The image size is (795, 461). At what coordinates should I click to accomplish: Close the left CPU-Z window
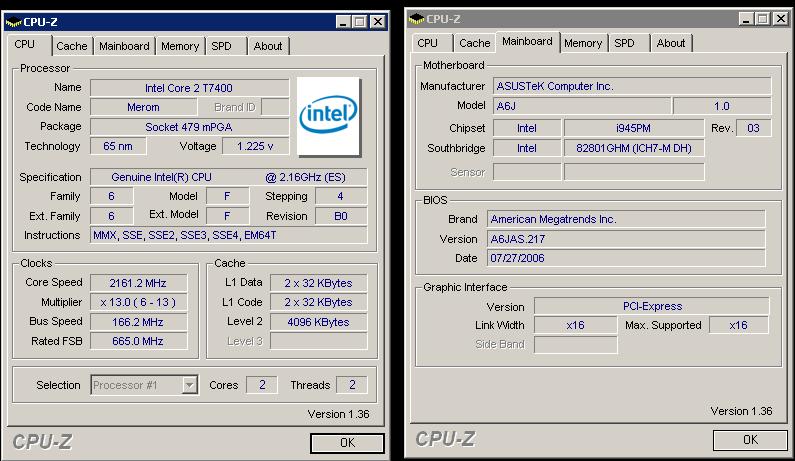coord(378,22)
